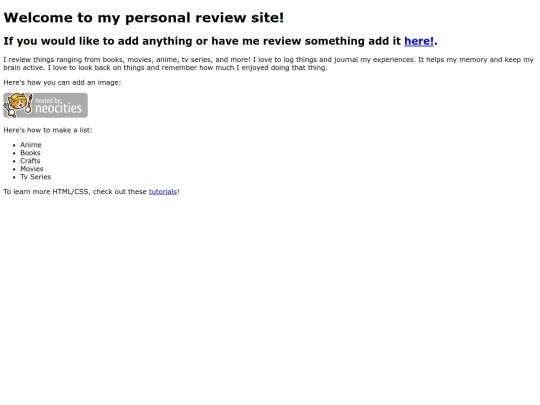Select the Movies list item

pos(32,169)
